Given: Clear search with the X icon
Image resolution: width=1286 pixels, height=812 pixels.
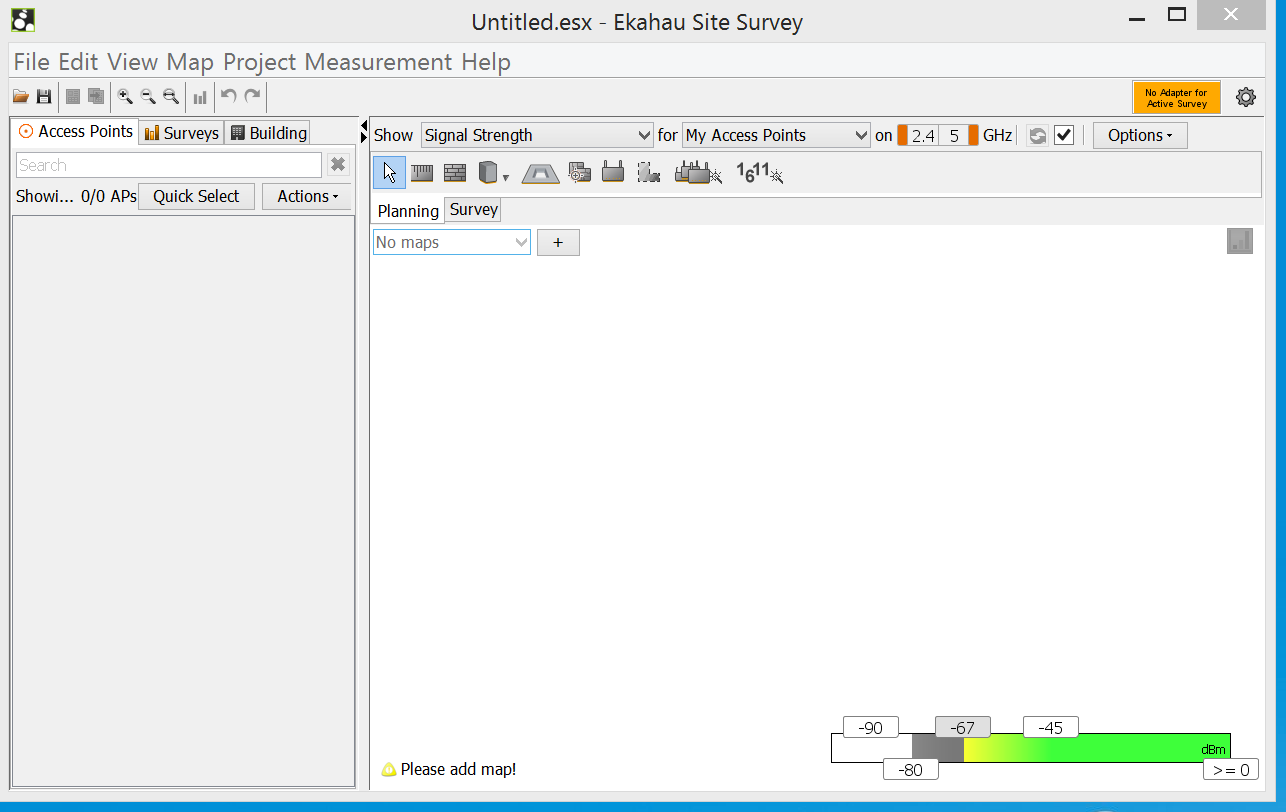Looking at the screenshot, I should (x=338, y=165).
